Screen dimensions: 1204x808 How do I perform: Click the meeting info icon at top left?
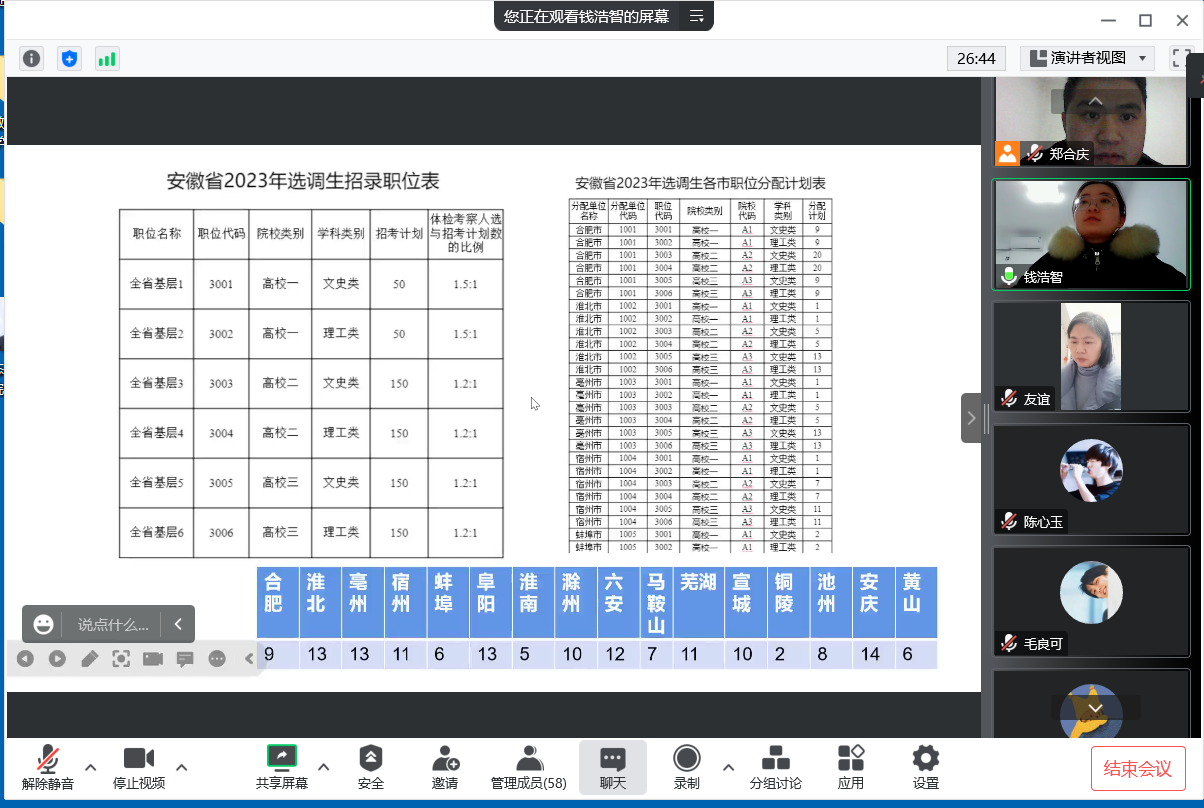pos(32,59)
